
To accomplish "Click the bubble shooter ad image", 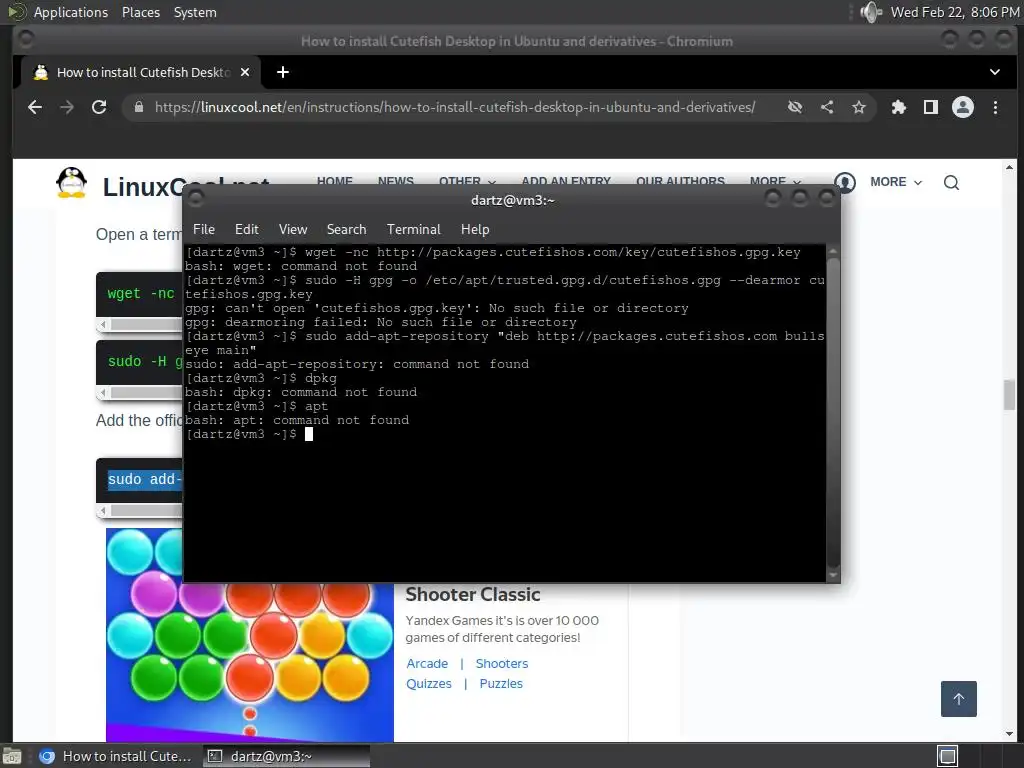I will pos(249,662).
